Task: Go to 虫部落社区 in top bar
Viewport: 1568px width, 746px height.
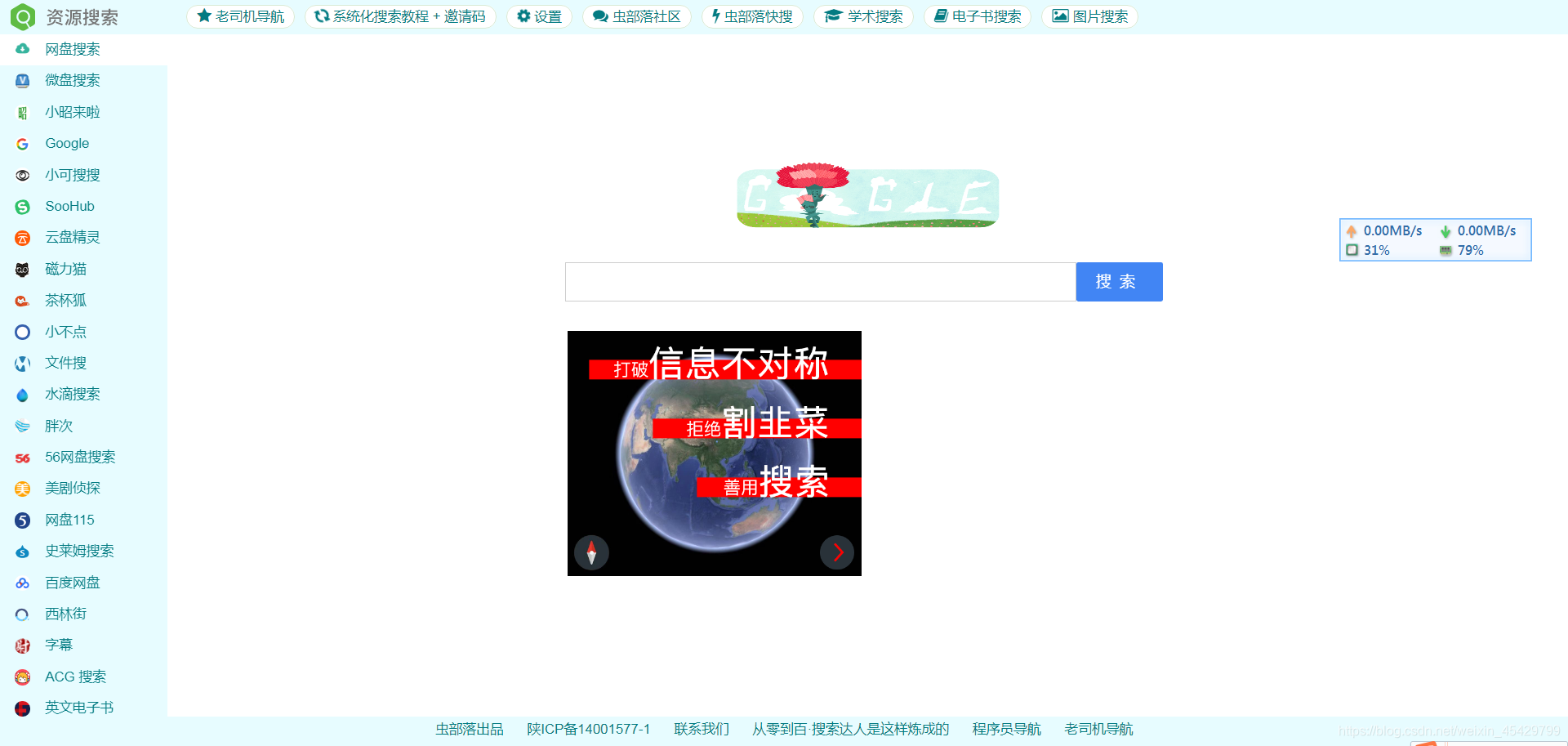Action: (636, 16)
